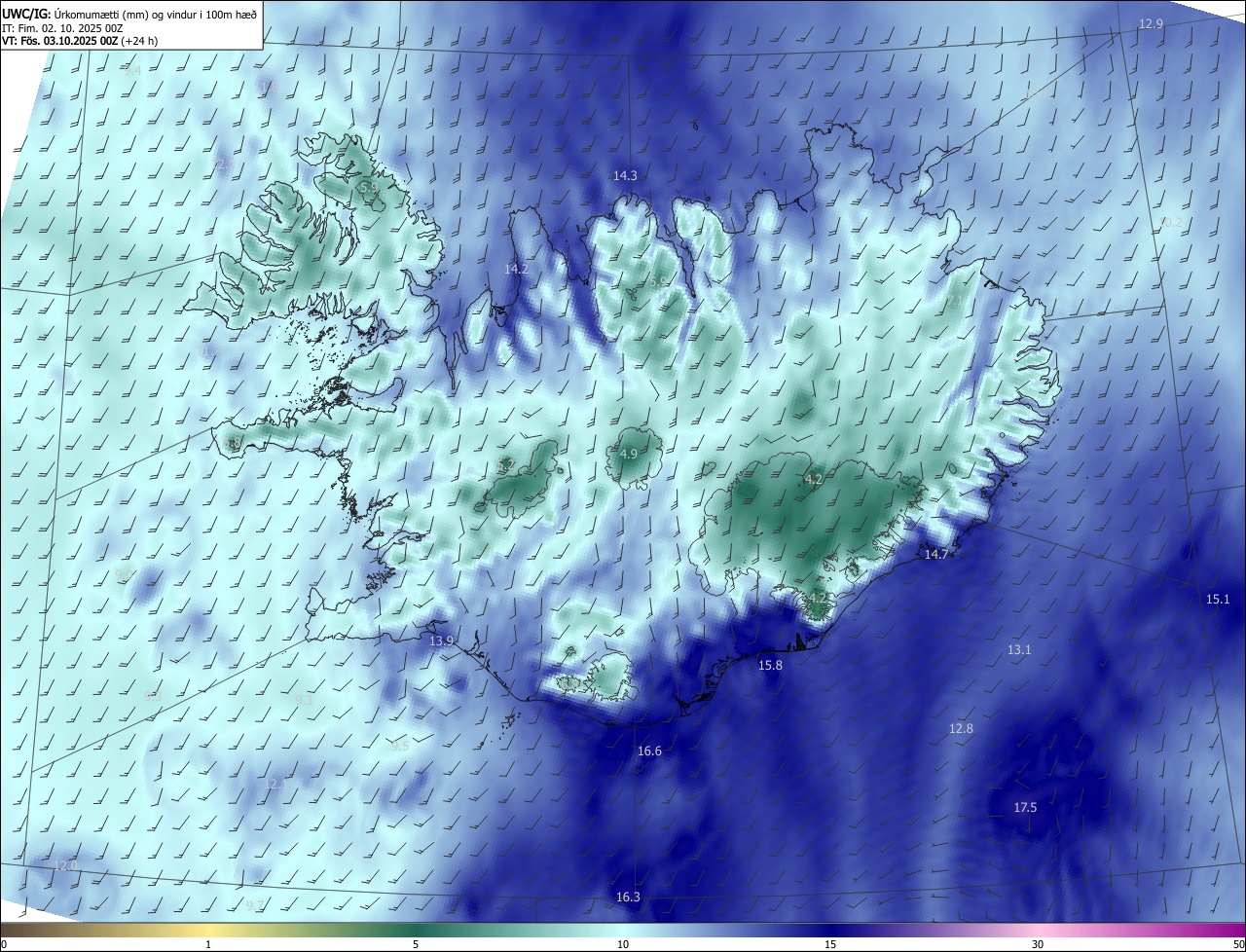Click the 10 tick label on the color scale
This screenshot has height=952, width=1246.
623,945
